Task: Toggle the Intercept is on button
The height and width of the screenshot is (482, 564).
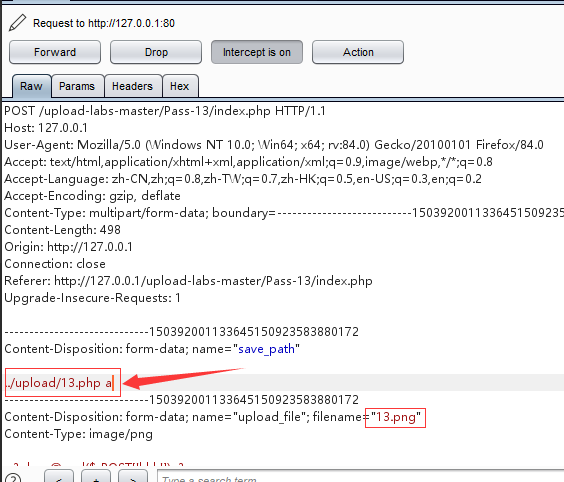Action: click(257, 52)
